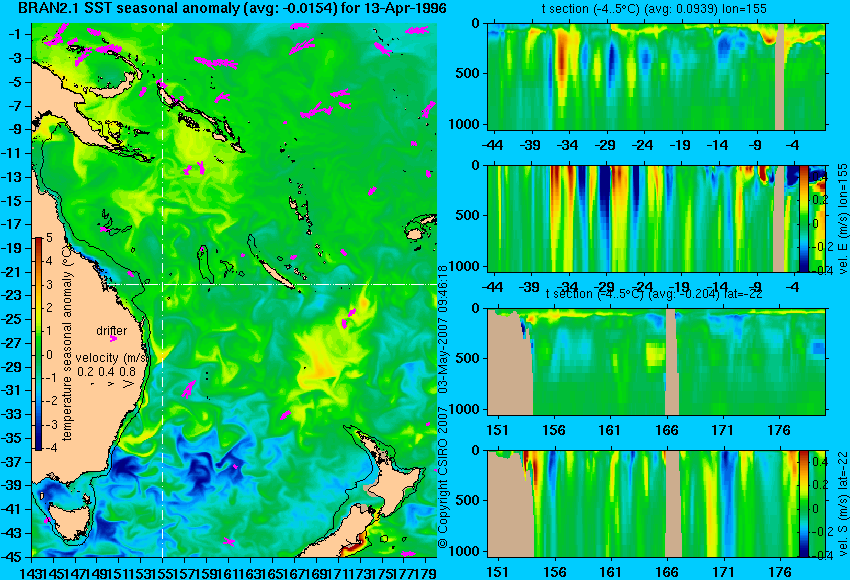The image size is (850, 580).
Task: Select the title 't section' ending lon=155
Action: pyautogui.click(x=653, y=9)
